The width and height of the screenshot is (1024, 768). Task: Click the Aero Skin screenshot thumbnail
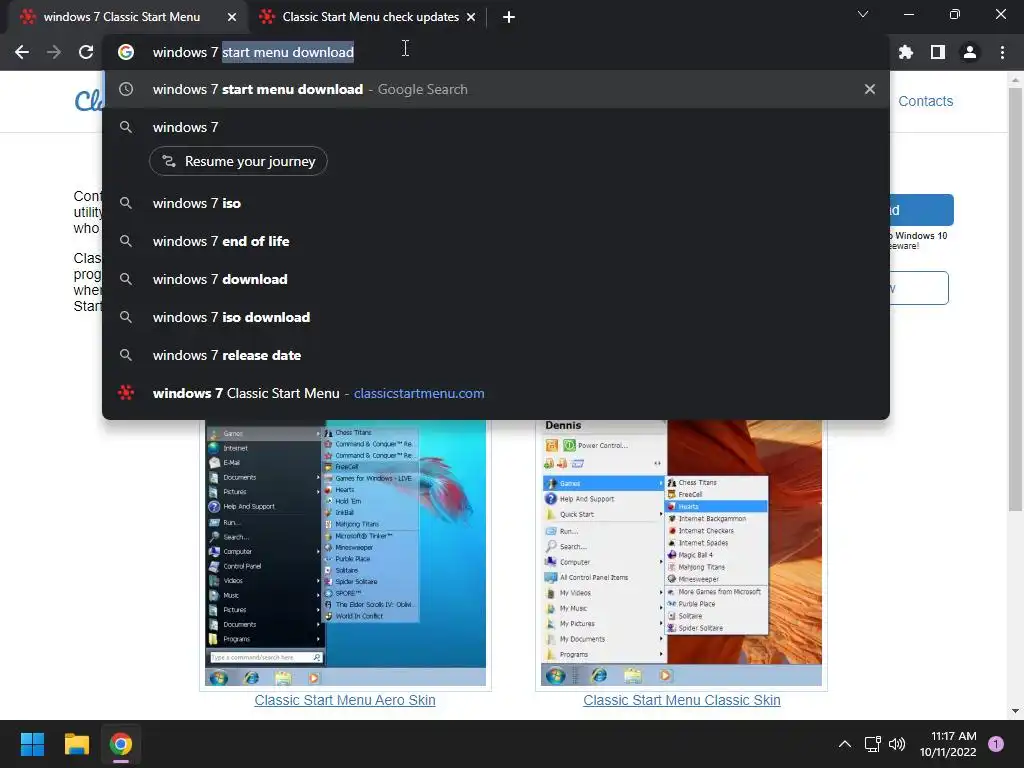345,553
